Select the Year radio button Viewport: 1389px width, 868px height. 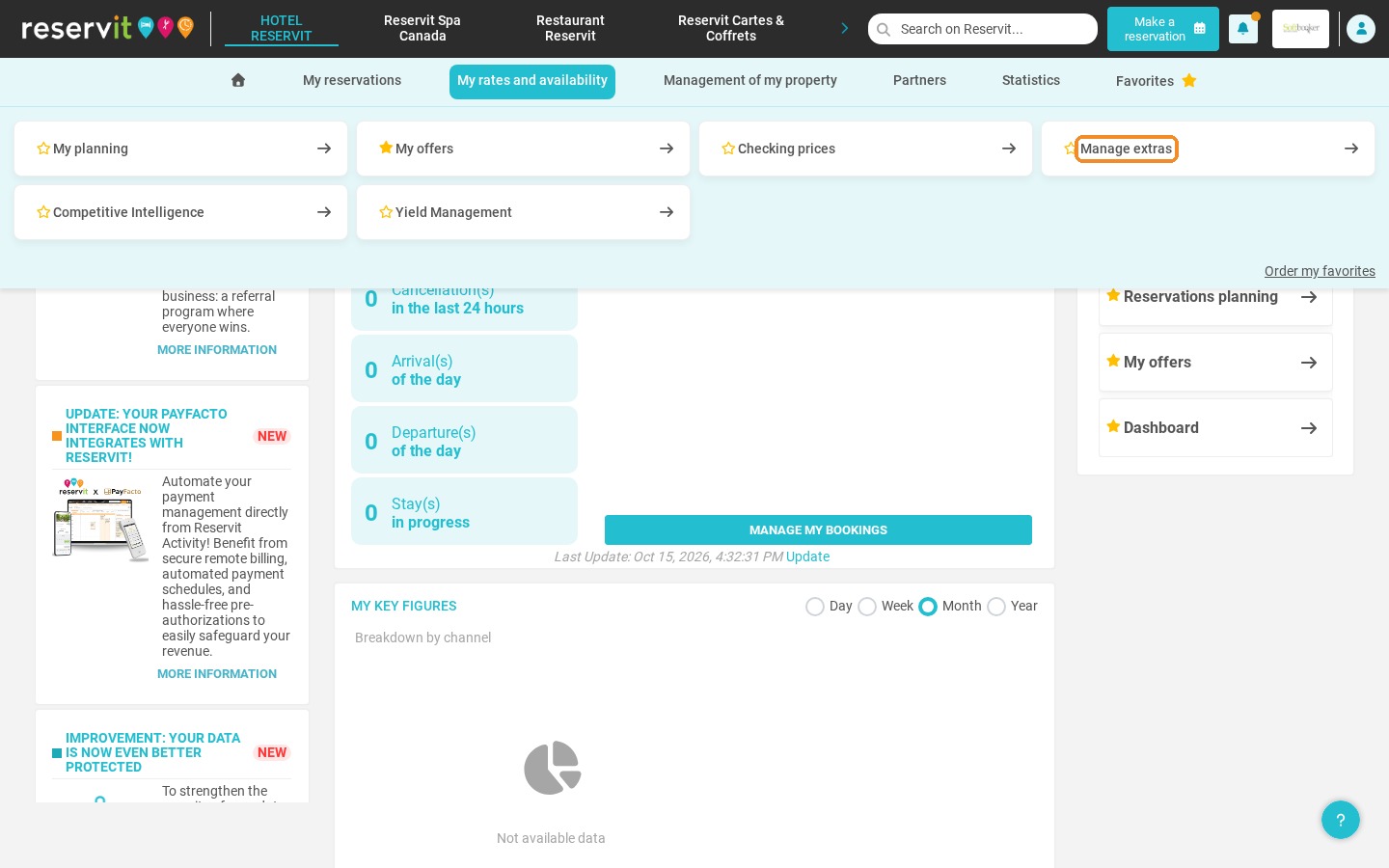[x=996, y=607]
